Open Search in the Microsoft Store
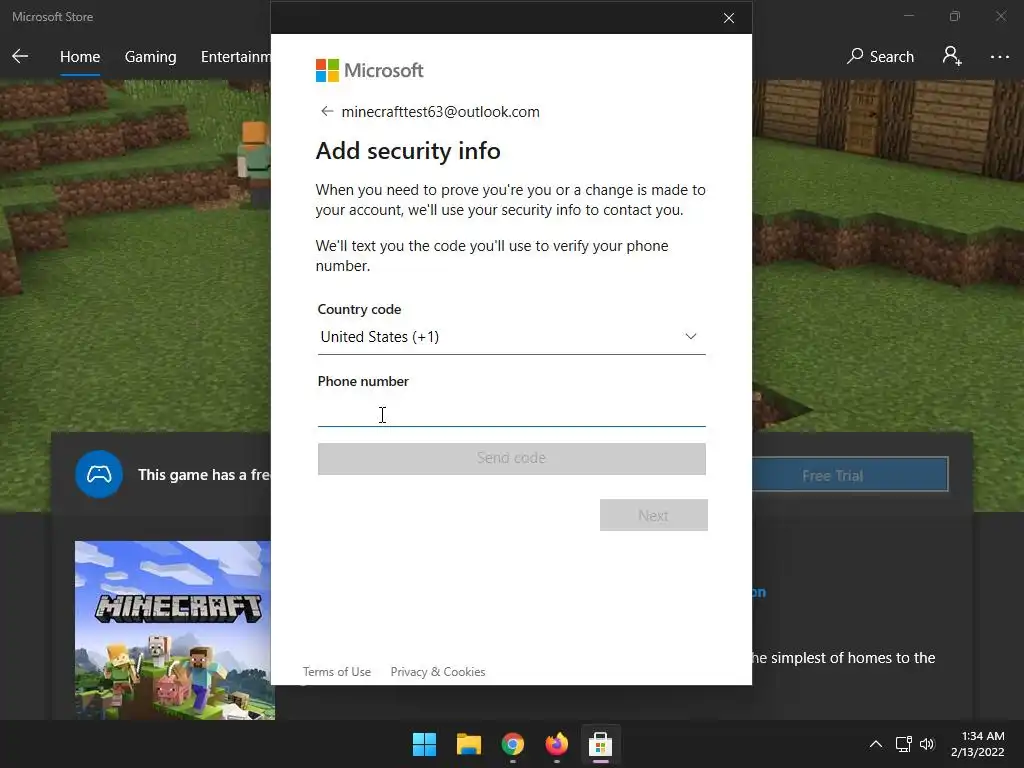Screen dimensions: 1024x768 click(x=880, y=57)
